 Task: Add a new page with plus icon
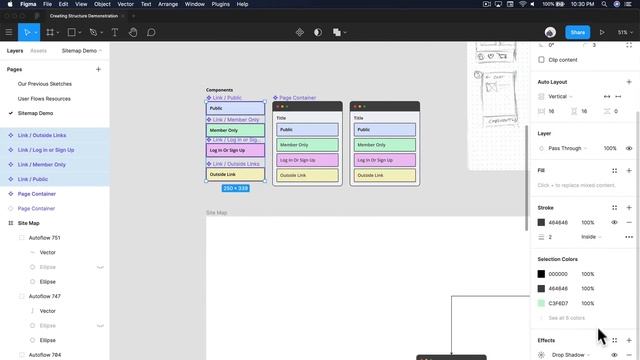click(98, 69)
